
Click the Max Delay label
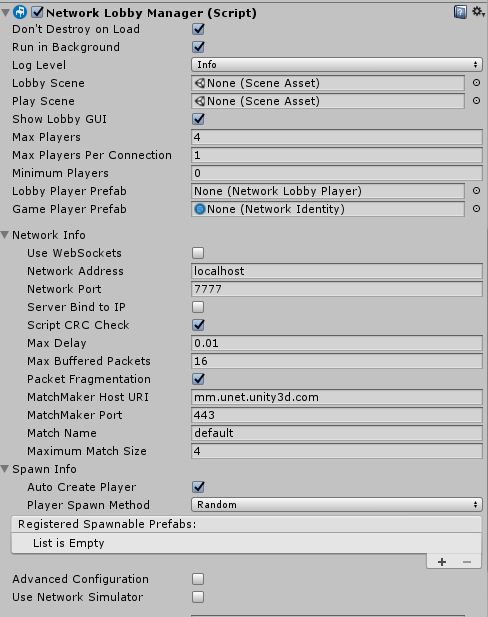click(57, 343)
